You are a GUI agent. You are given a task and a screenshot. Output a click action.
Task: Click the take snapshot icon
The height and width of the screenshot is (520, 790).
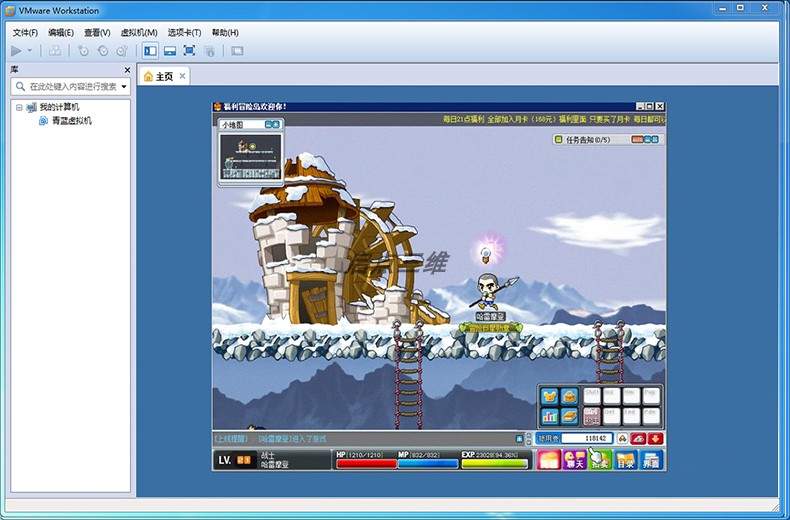83,50
